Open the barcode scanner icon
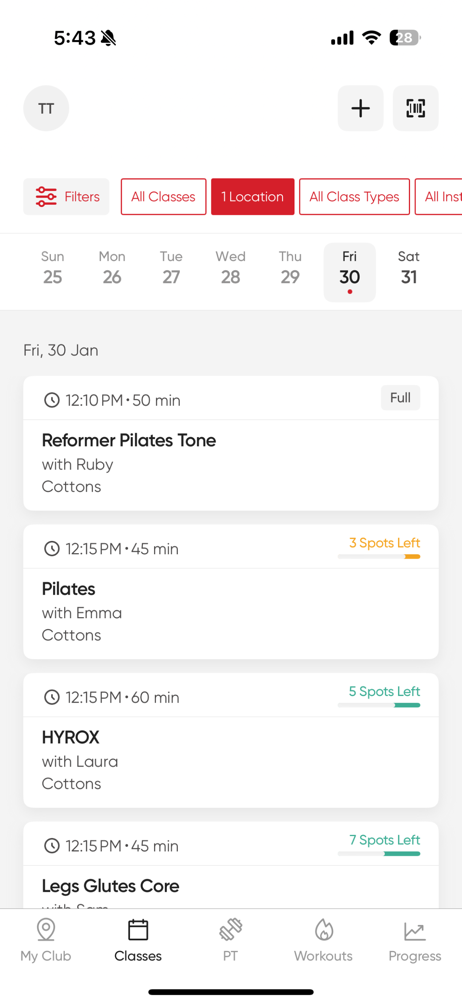Viewport: 462px width, 1000px height. (x=415, y=108)
